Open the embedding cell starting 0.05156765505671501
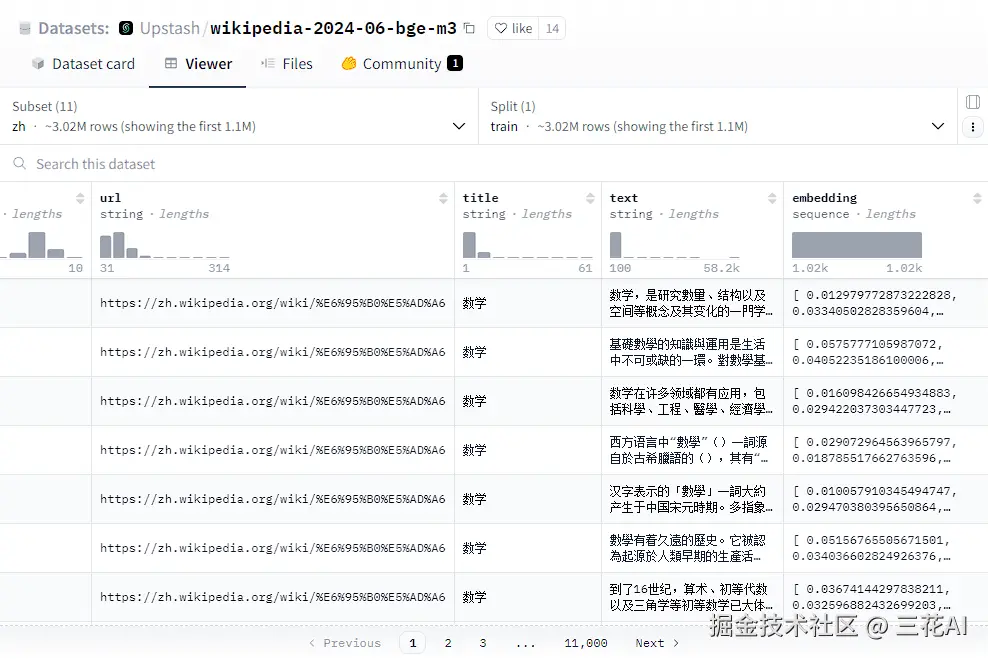The height and width of the screenshot is (659, 988). tap(885, 548)
